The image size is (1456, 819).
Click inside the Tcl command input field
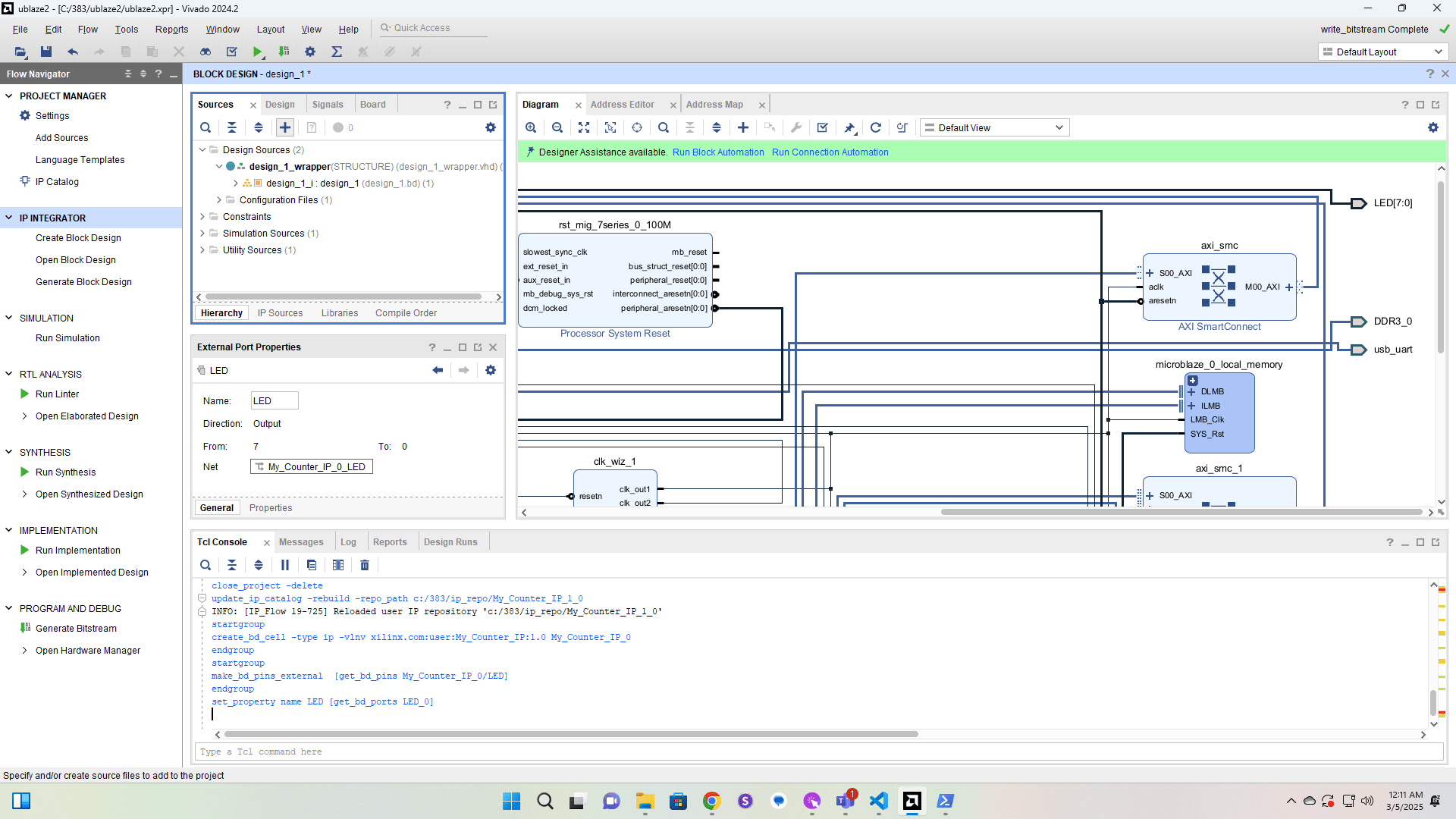tap(531, 752)
